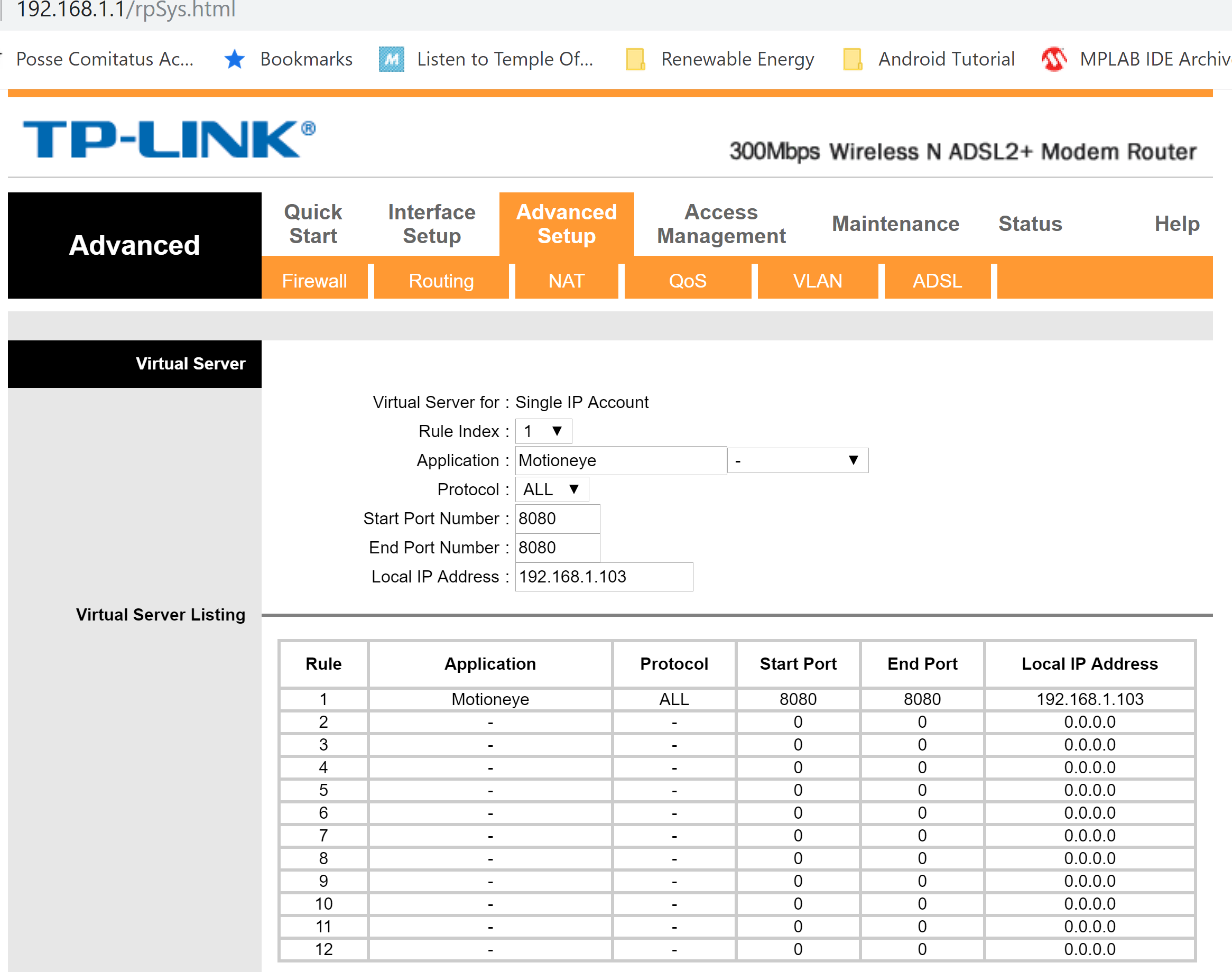Viewport: 1232px width, 972px height.
Task: Click the Local IP Address column header
Action: tap(1089, 663)
